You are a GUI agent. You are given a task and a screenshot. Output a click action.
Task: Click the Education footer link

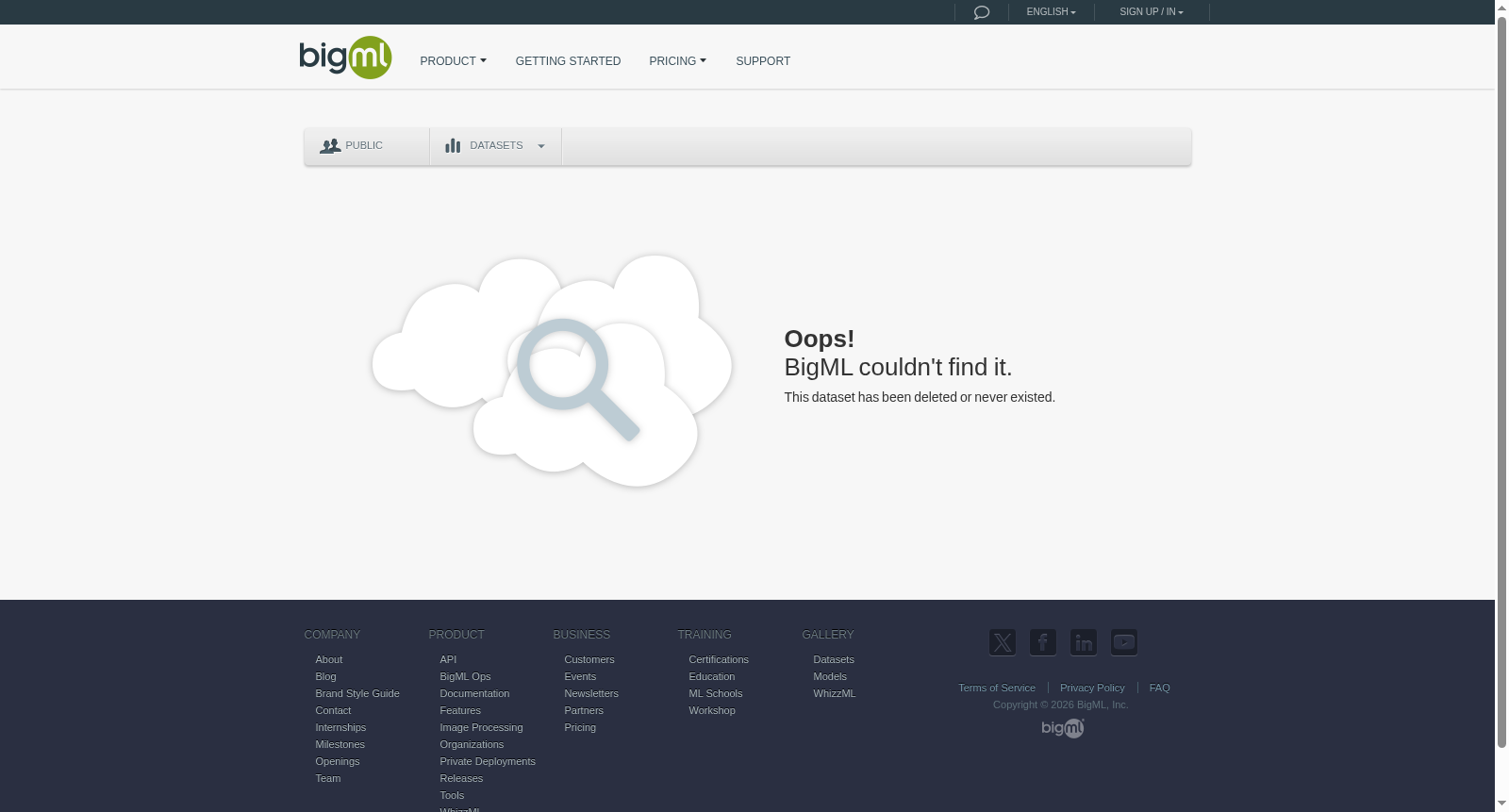[712, 677]
